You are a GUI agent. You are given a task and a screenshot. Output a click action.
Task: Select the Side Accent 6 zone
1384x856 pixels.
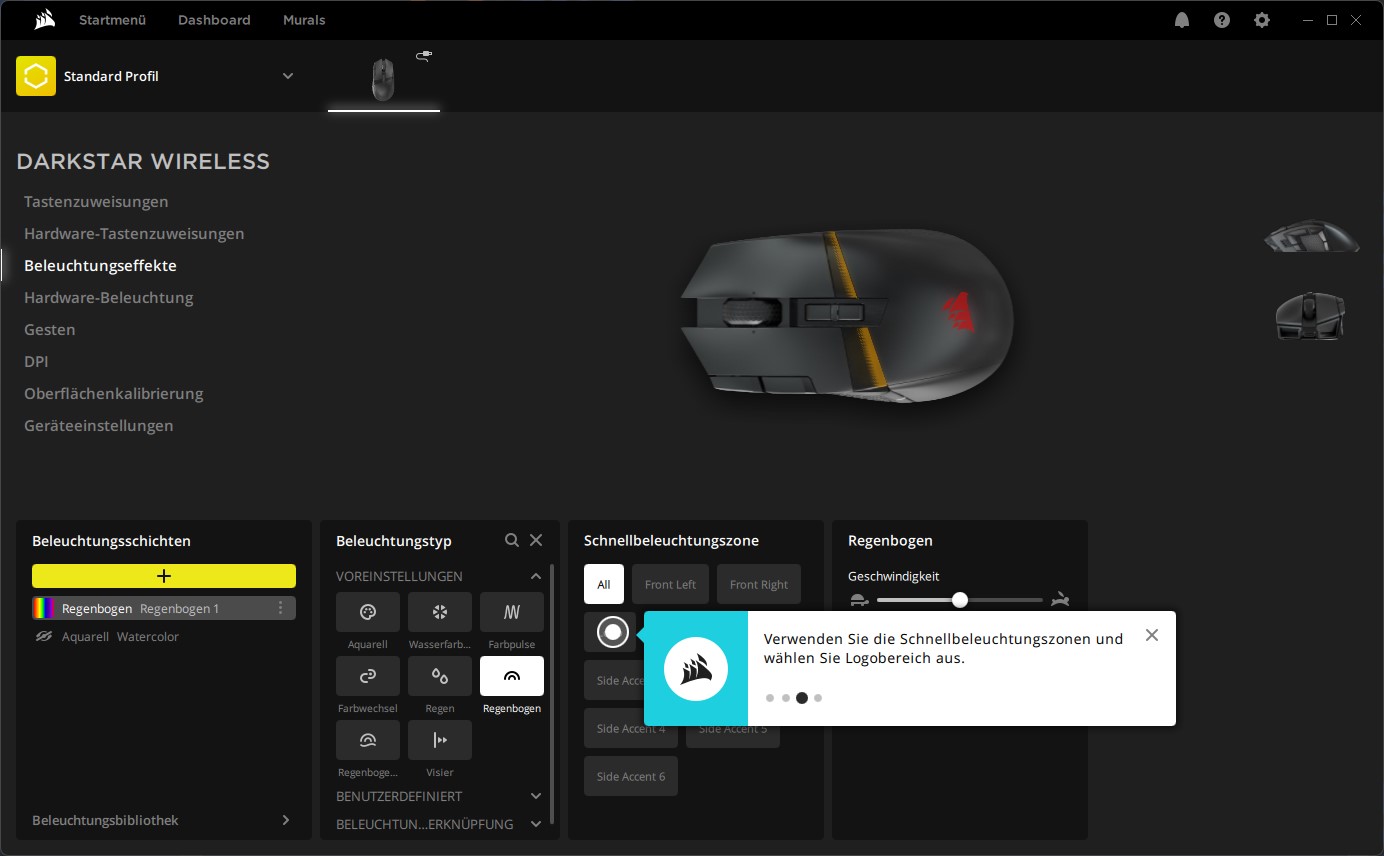[630, 776]
